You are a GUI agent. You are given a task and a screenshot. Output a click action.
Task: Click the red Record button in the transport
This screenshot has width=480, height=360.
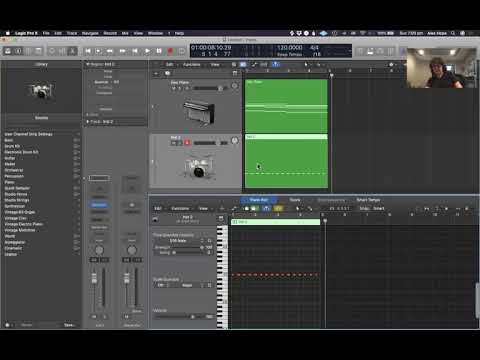tap(170, 51)
